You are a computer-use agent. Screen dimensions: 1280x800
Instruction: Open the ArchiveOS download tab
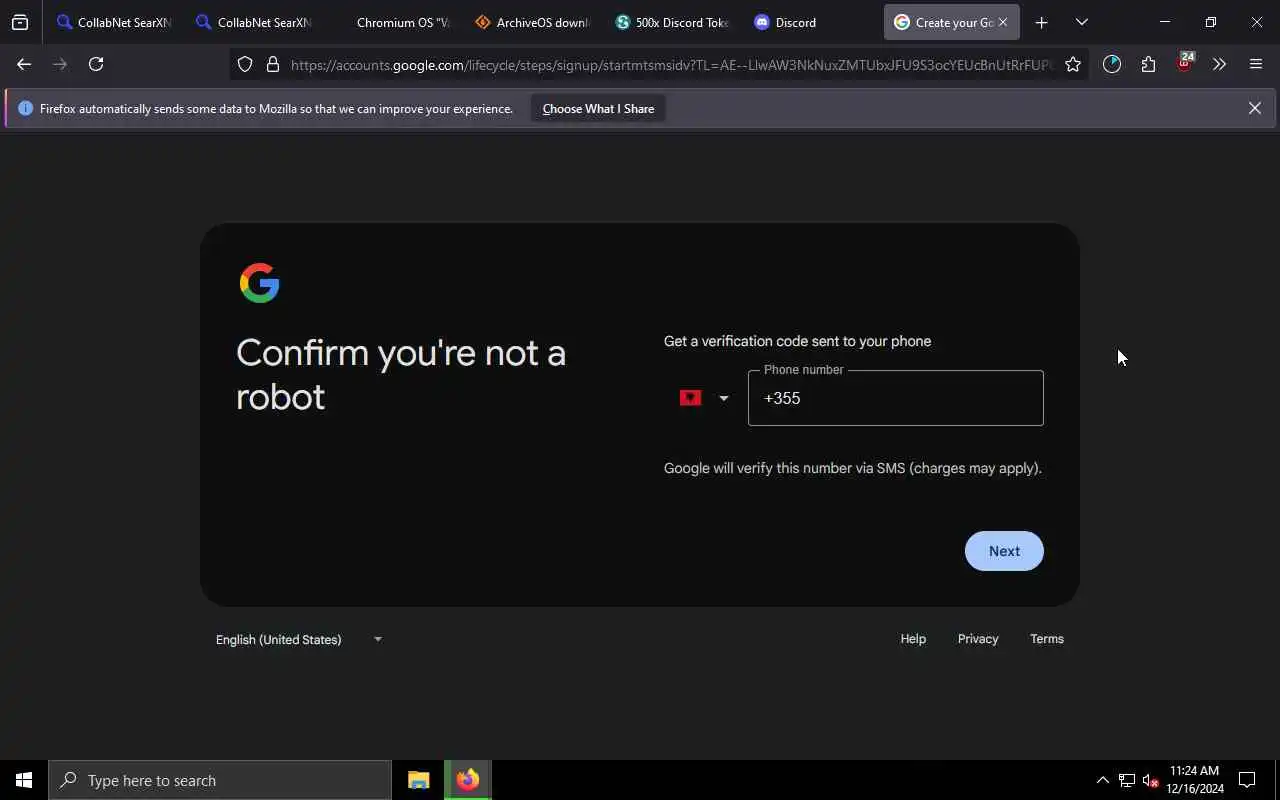tap(534, 22)
